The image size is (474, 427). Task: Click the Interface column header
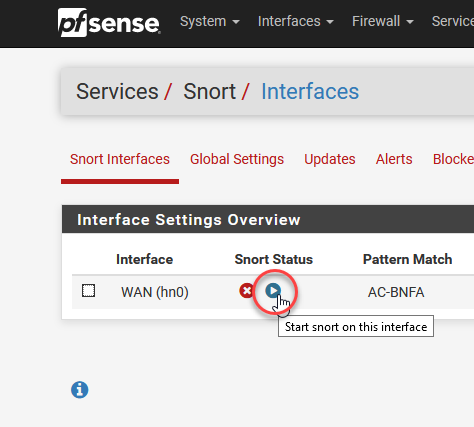pyautogui.click(x=144, y=259)
